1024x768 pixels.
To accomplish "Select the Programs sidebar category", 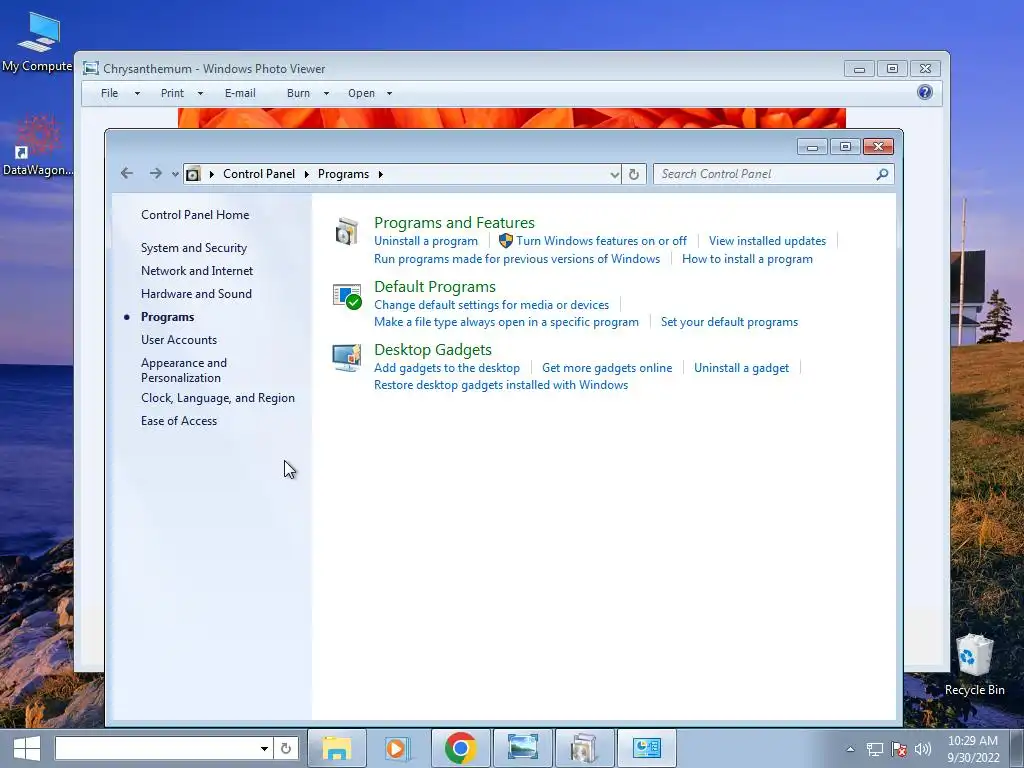I will click(167, 317).
